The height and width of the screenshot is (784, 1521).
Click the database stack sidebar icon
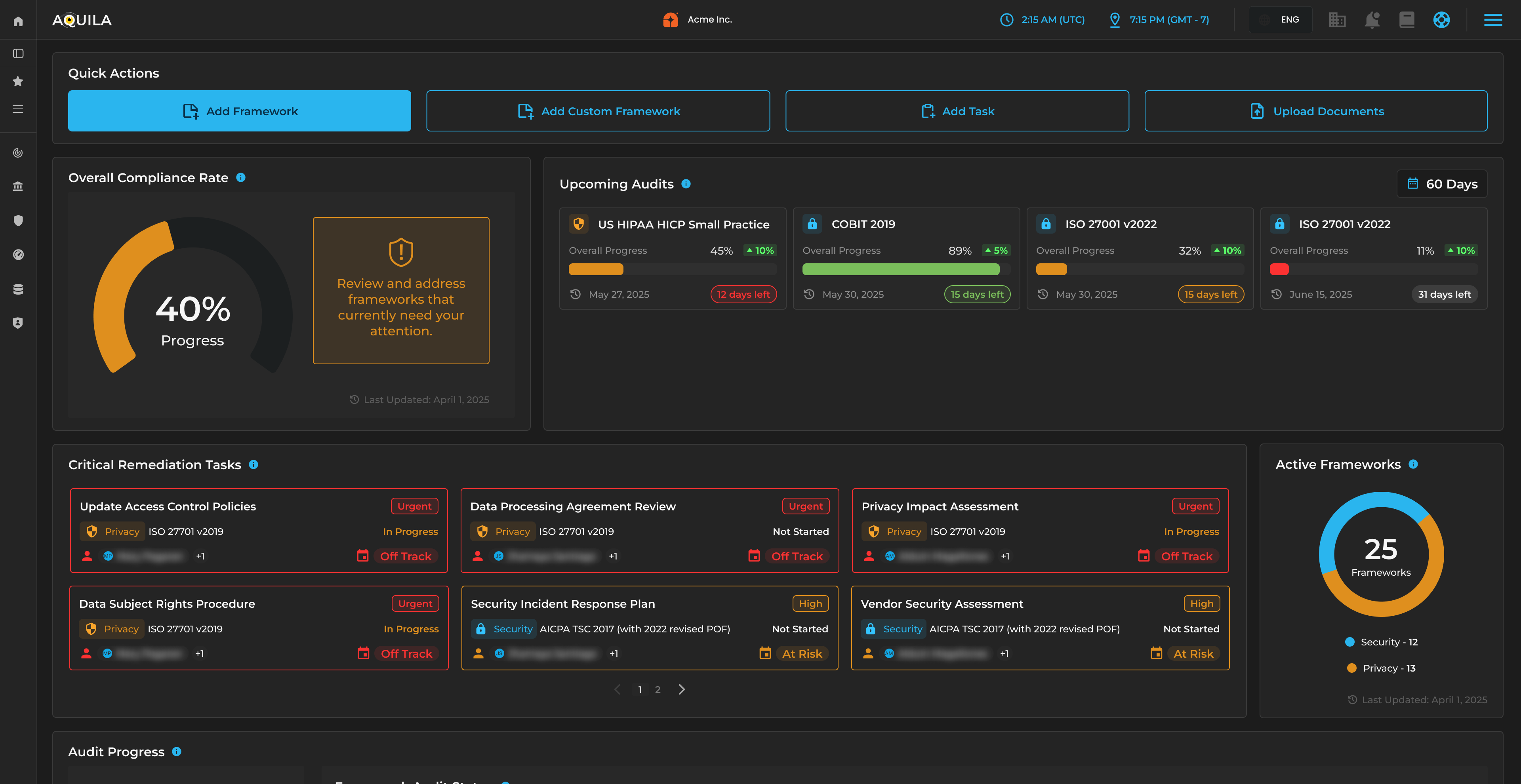click(x=18, y=289)
